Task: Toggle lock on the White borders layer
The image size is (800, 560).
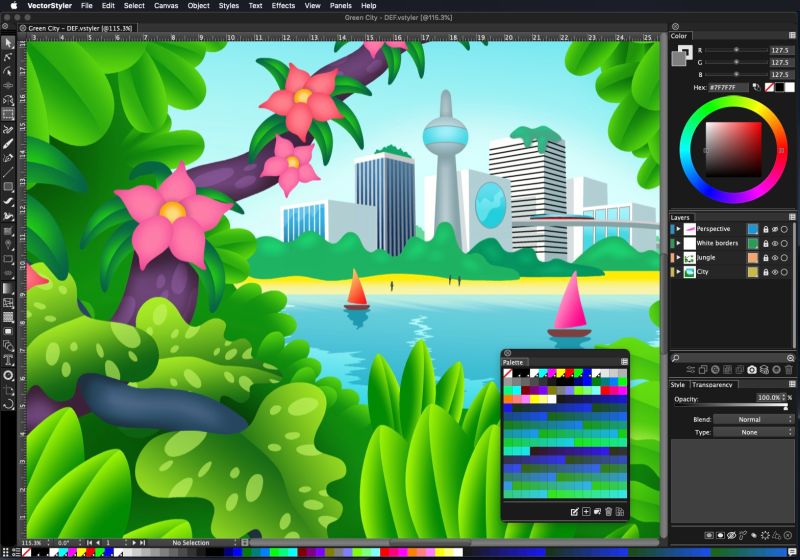Action: 765,243
